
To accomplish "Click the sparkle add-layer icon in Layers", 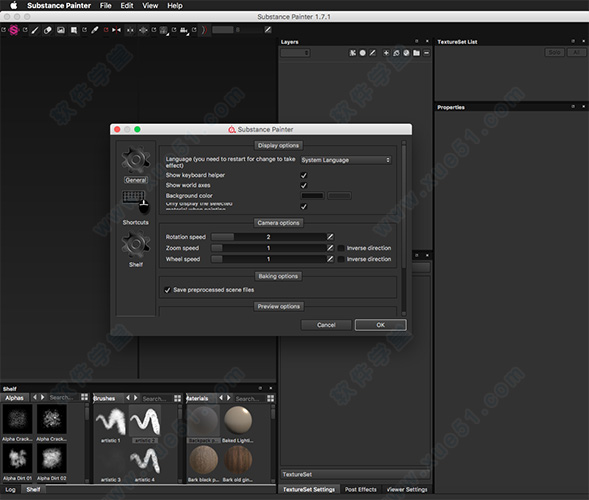I will tap(386, 53).
